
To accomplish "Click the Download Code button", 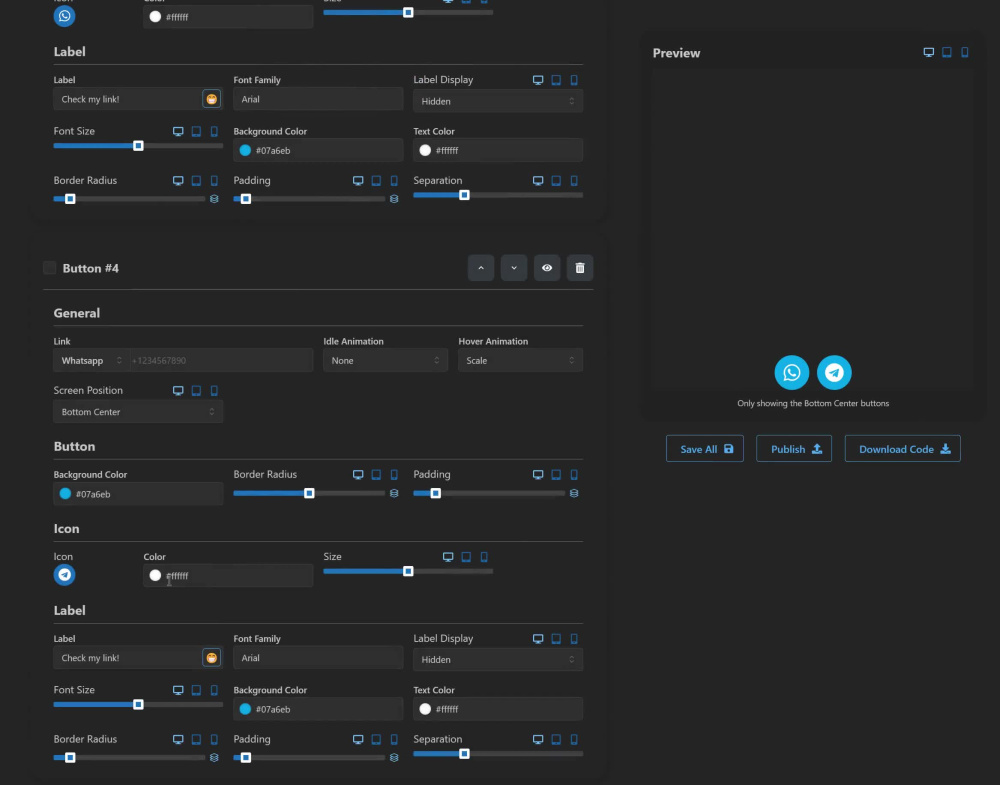I will click(902, 449).
